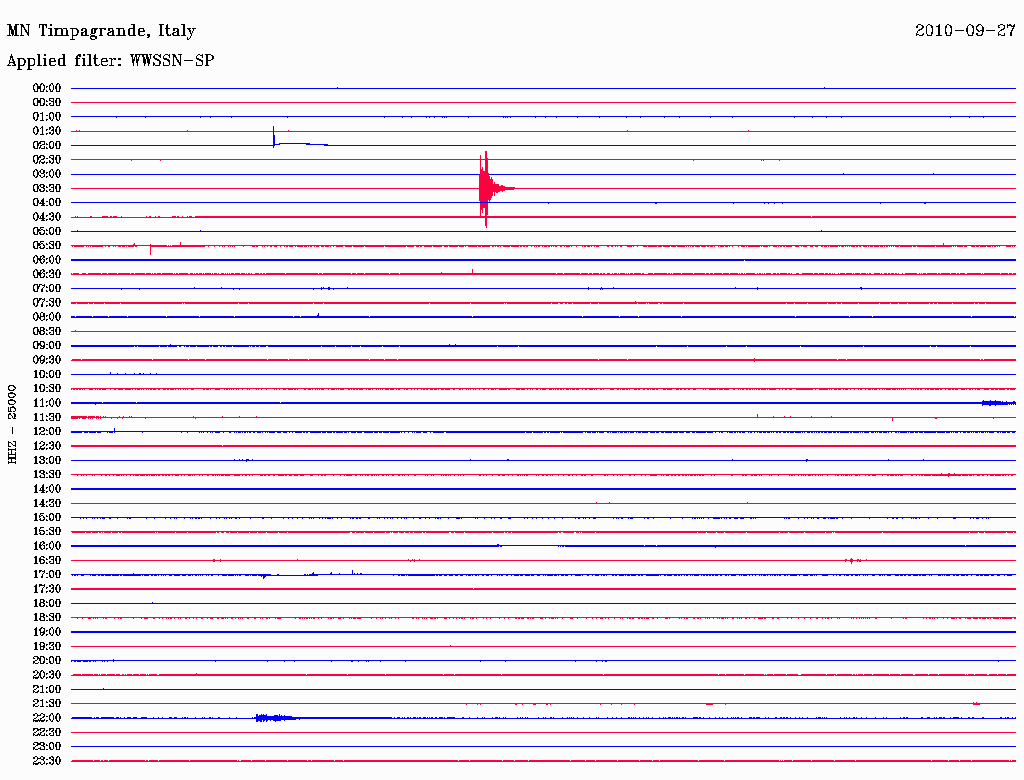This screenshot has width=1024, height=780.
Task: Click the red downward spike on the 05:30 trace
Action: (151, 250)
